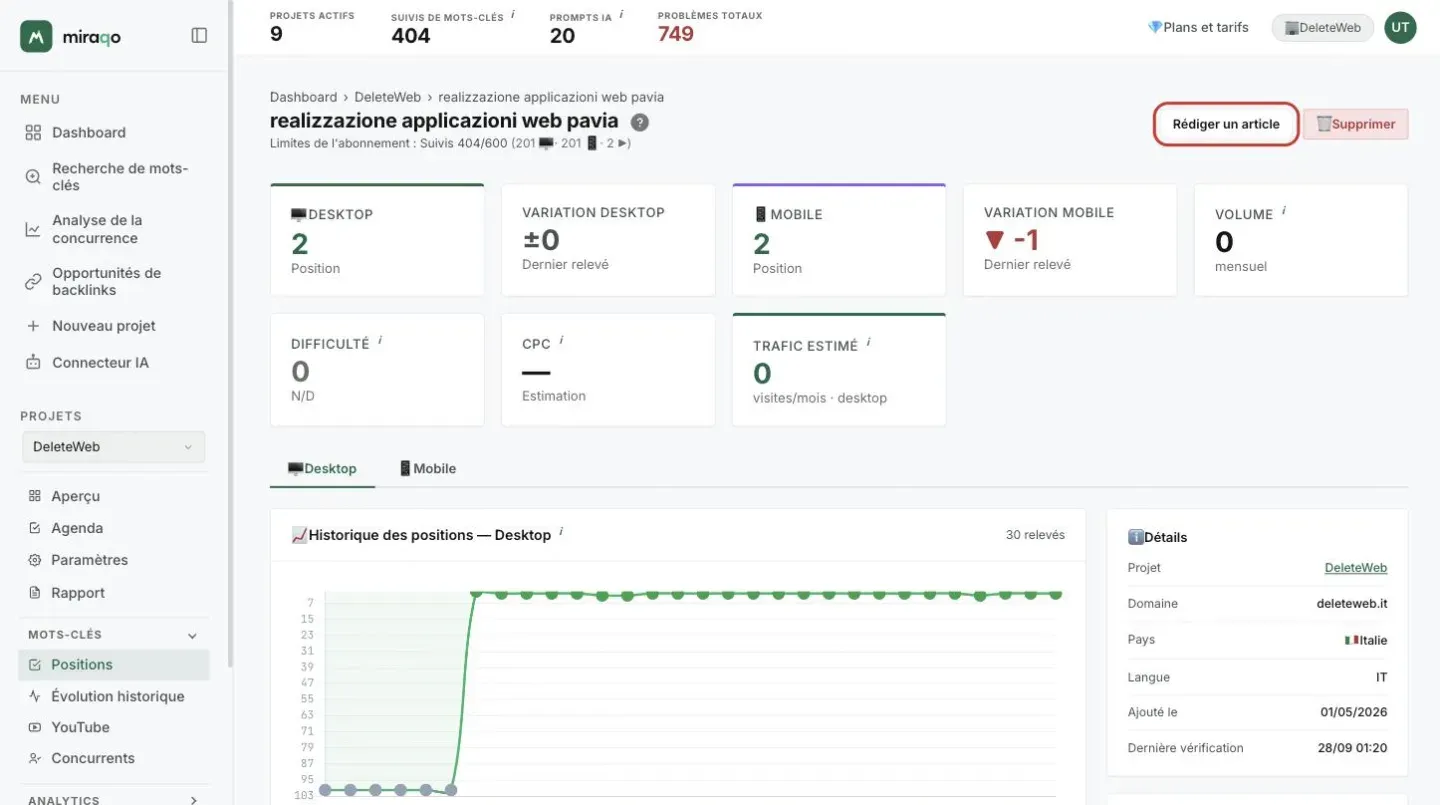Open the DeleteWeb project dropdown
This screenshot has width=1440, height=805.
[x=113, y=447]
